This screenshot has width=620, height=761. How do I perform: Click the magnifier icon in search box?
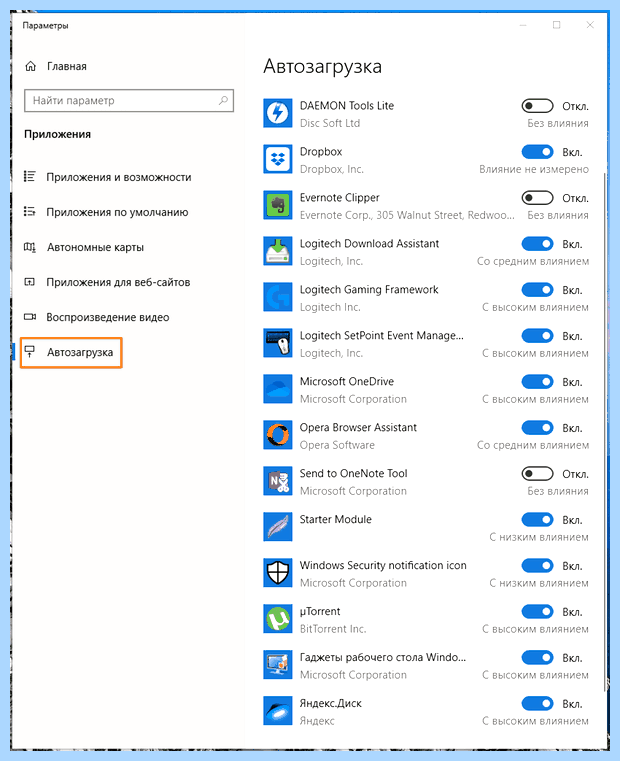point(223,100)
